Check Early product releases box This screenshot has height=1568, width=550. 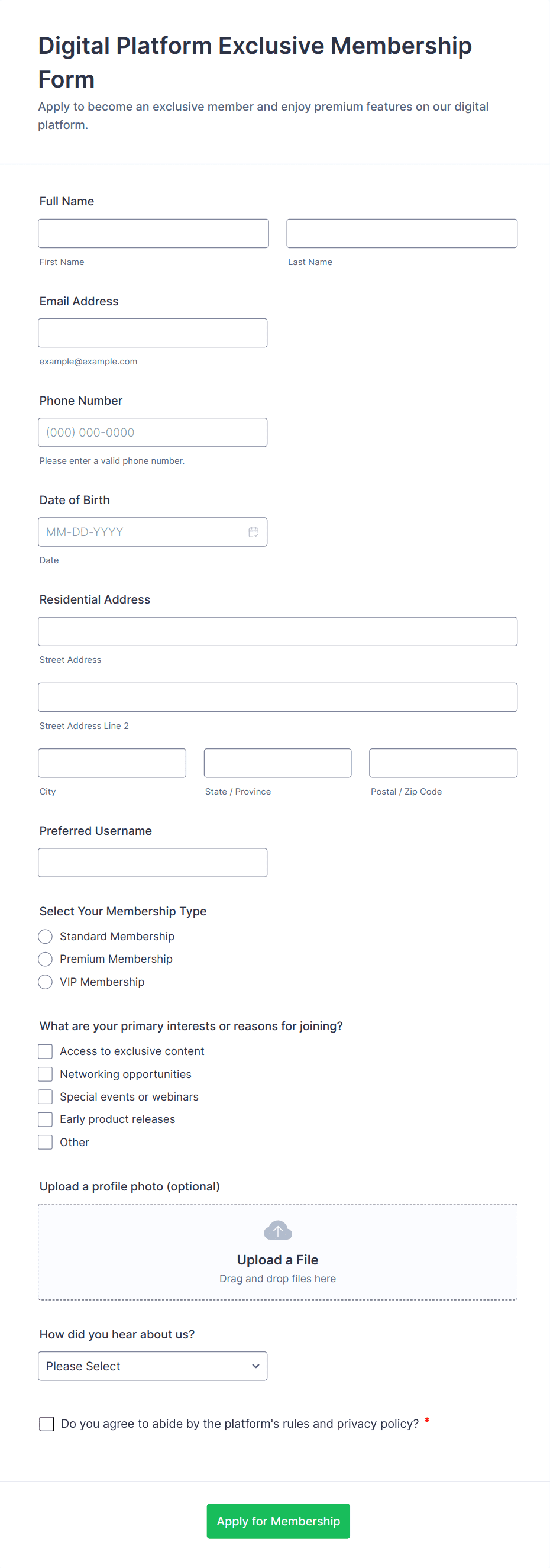tap(46, 1119)
